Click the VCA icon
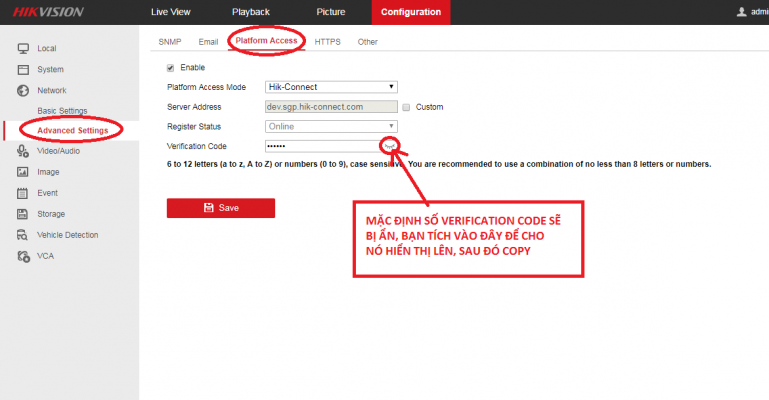 pyautogui.click(x=23, y=256)
